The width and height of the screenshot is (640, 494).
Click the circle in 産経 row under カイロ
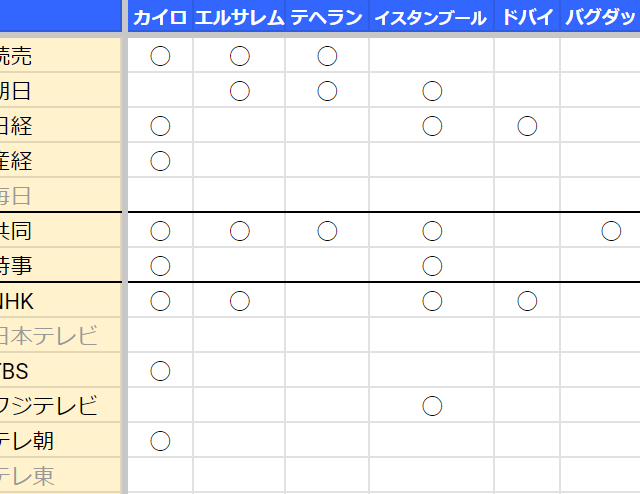pos(160,161)
